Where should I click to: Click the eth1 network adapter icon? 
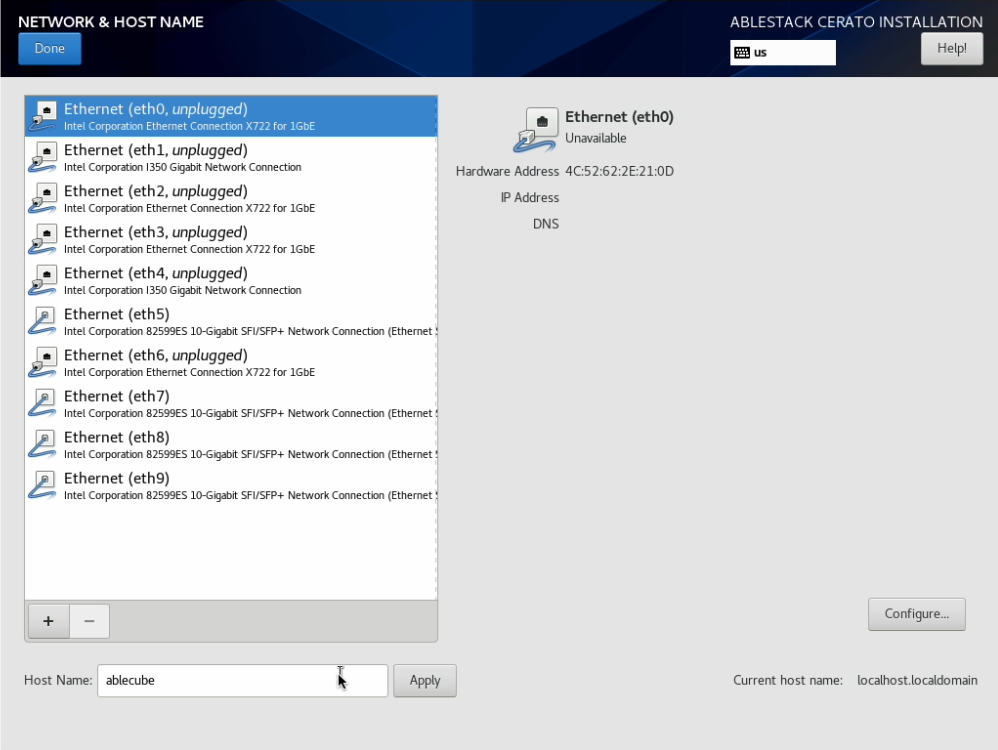[x=43, y=157]
